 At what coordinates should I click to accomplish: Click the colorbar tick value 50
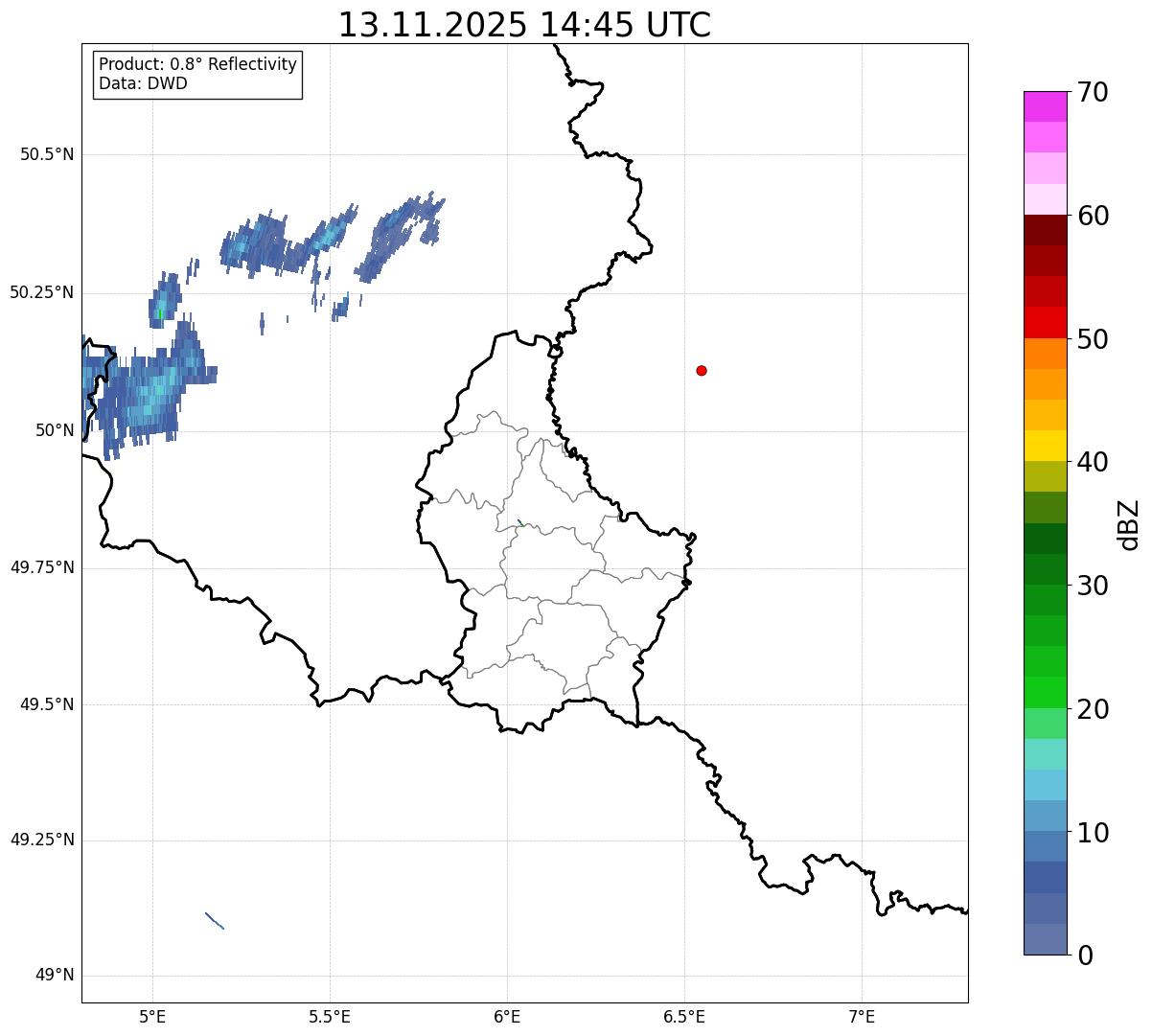(1093, 339)
